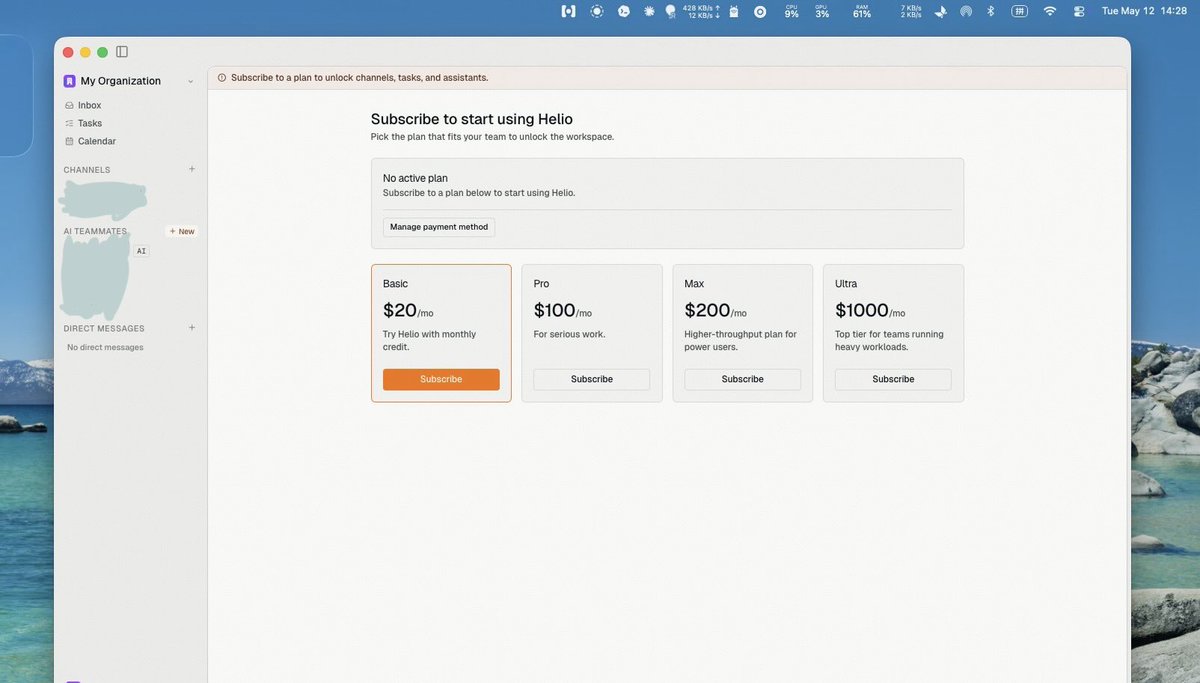
Task: Click the GPU 3% monitor
Action: [x=822, y=11]
